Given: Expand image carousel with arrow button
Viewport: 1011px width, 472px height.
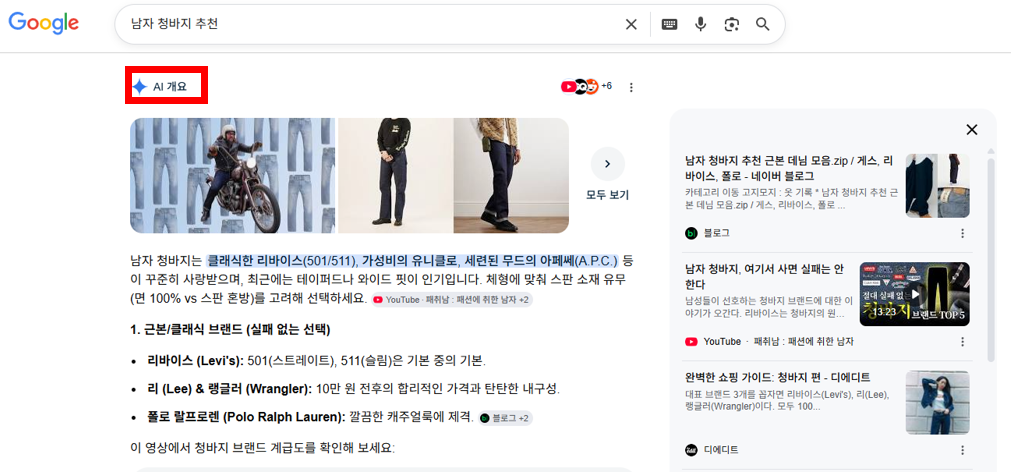Looking at the screenshot, I should pos(607,164).
